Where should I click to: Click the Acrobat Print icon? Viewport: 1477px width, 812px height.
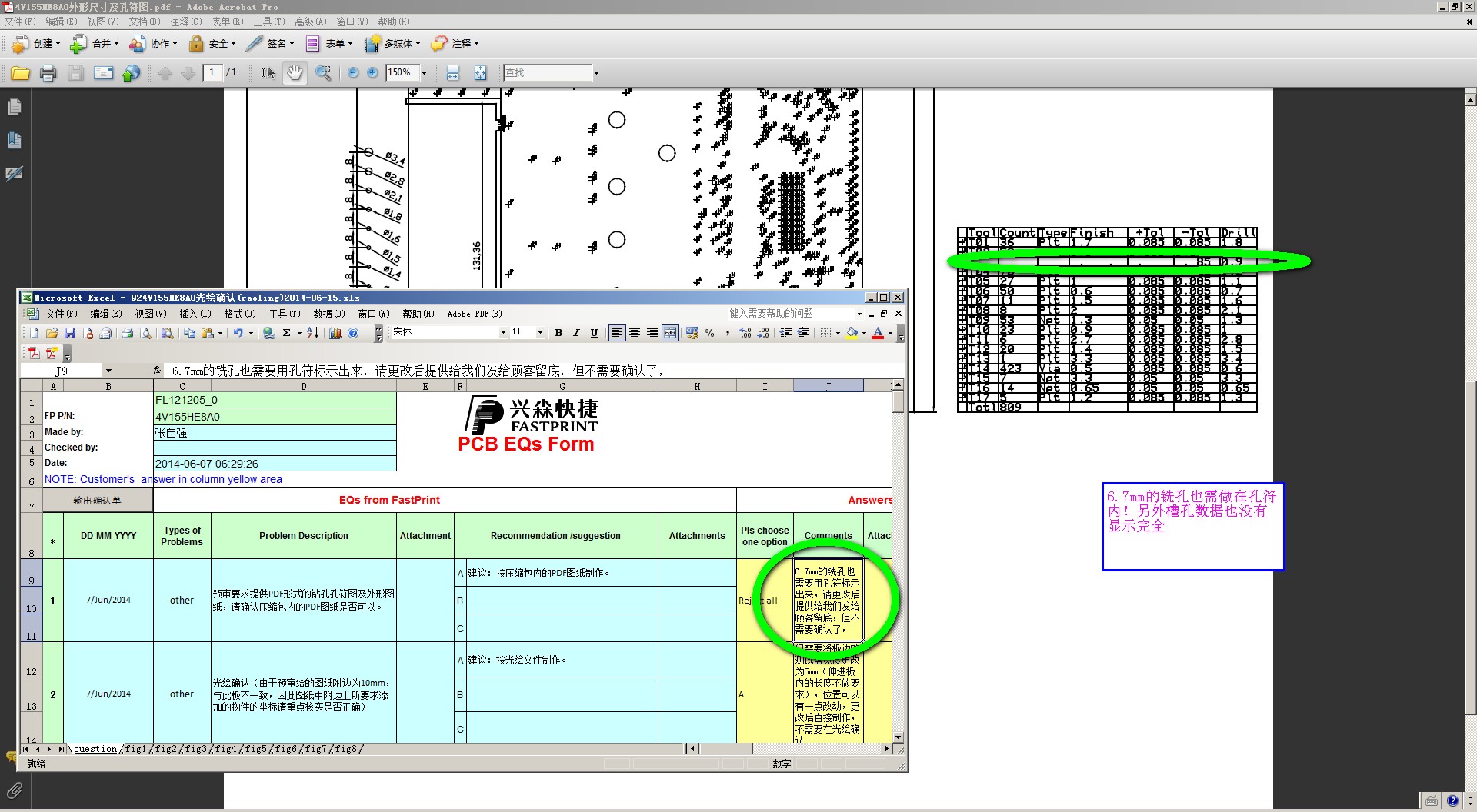point(48,73)
